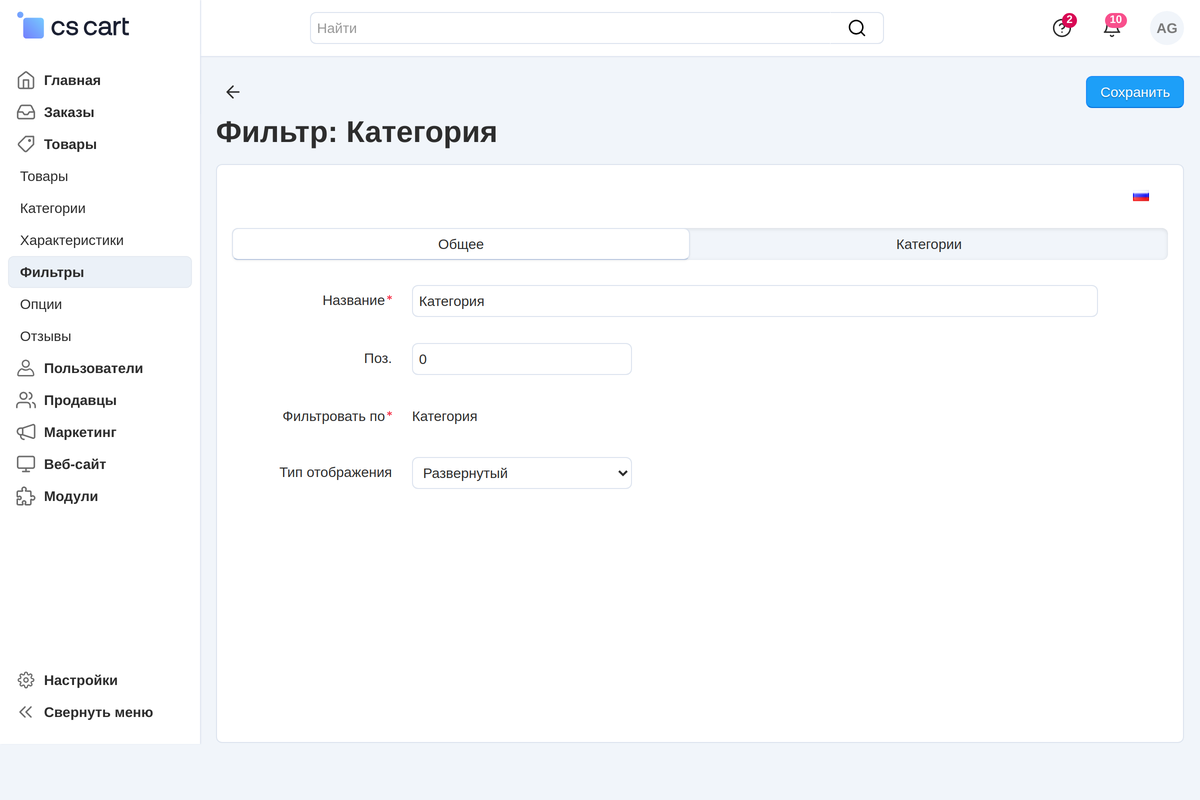This screenshot has height=800, width=1200.
Task: Click the back arrow icon
Action: [x=233, y=92]
